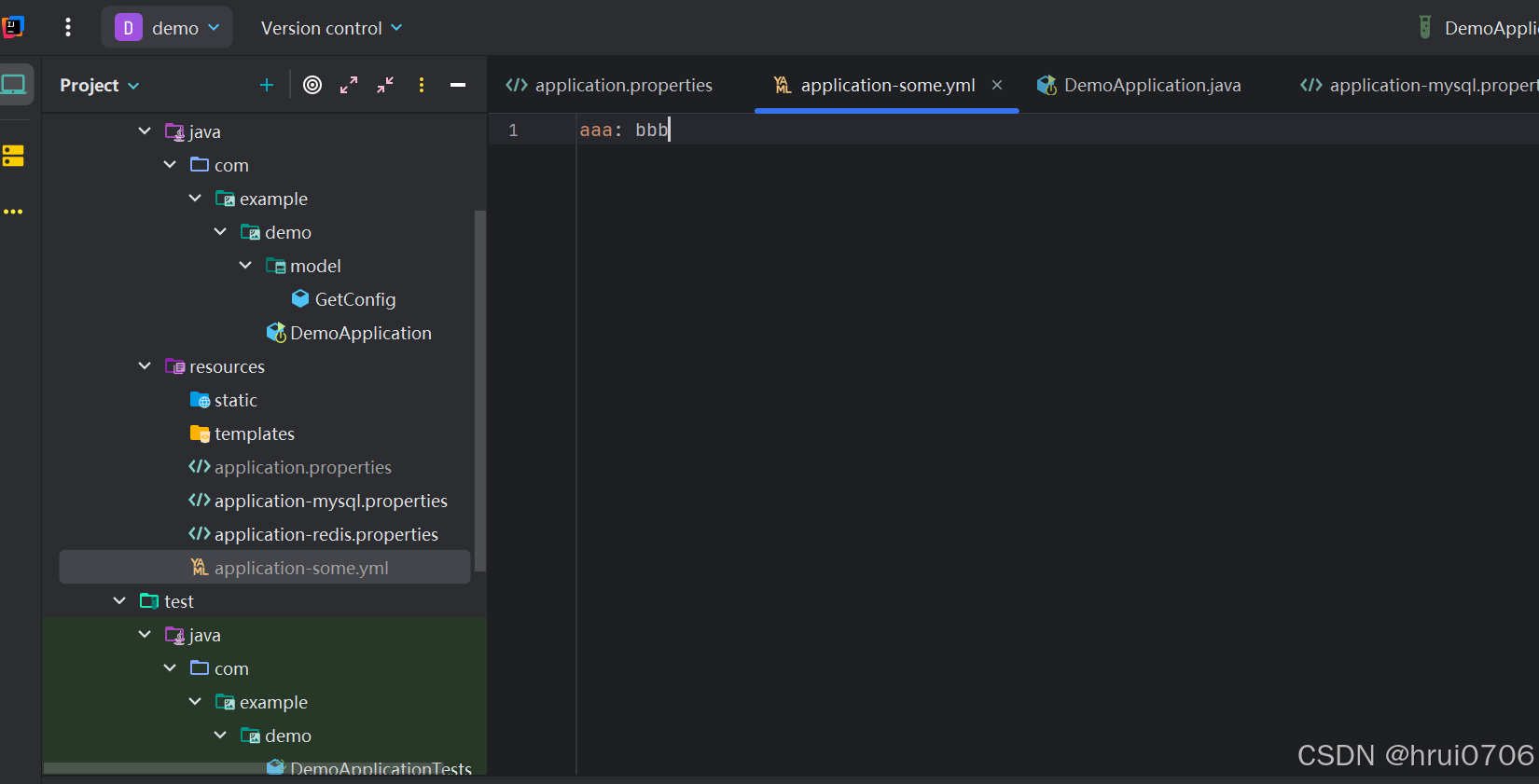Open the DemoApplication run configuration selector

(1479, 28)
